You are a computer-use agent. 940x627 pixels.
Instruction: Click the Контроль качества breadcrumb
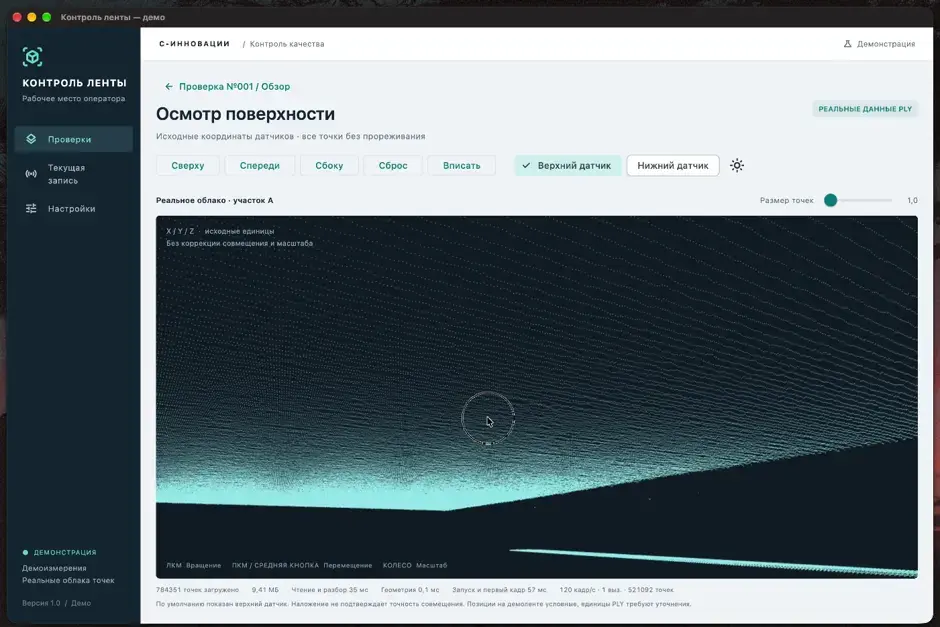pos(287,44)
